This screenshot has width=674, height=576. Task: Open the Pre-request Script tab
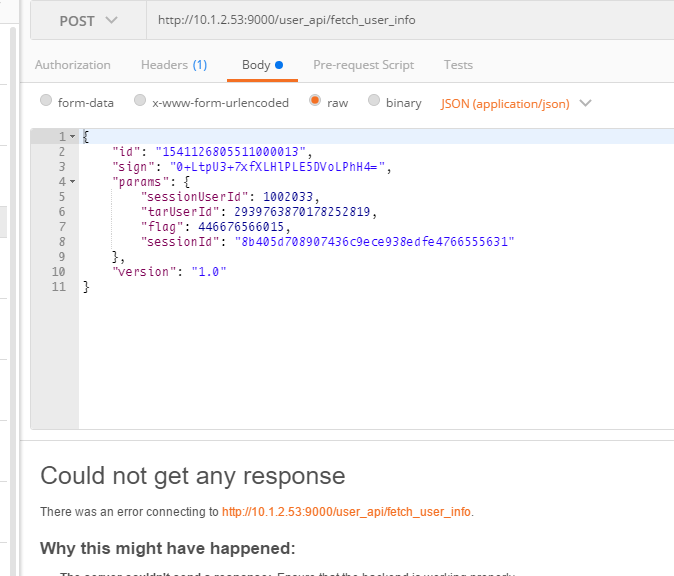[363, 65]
